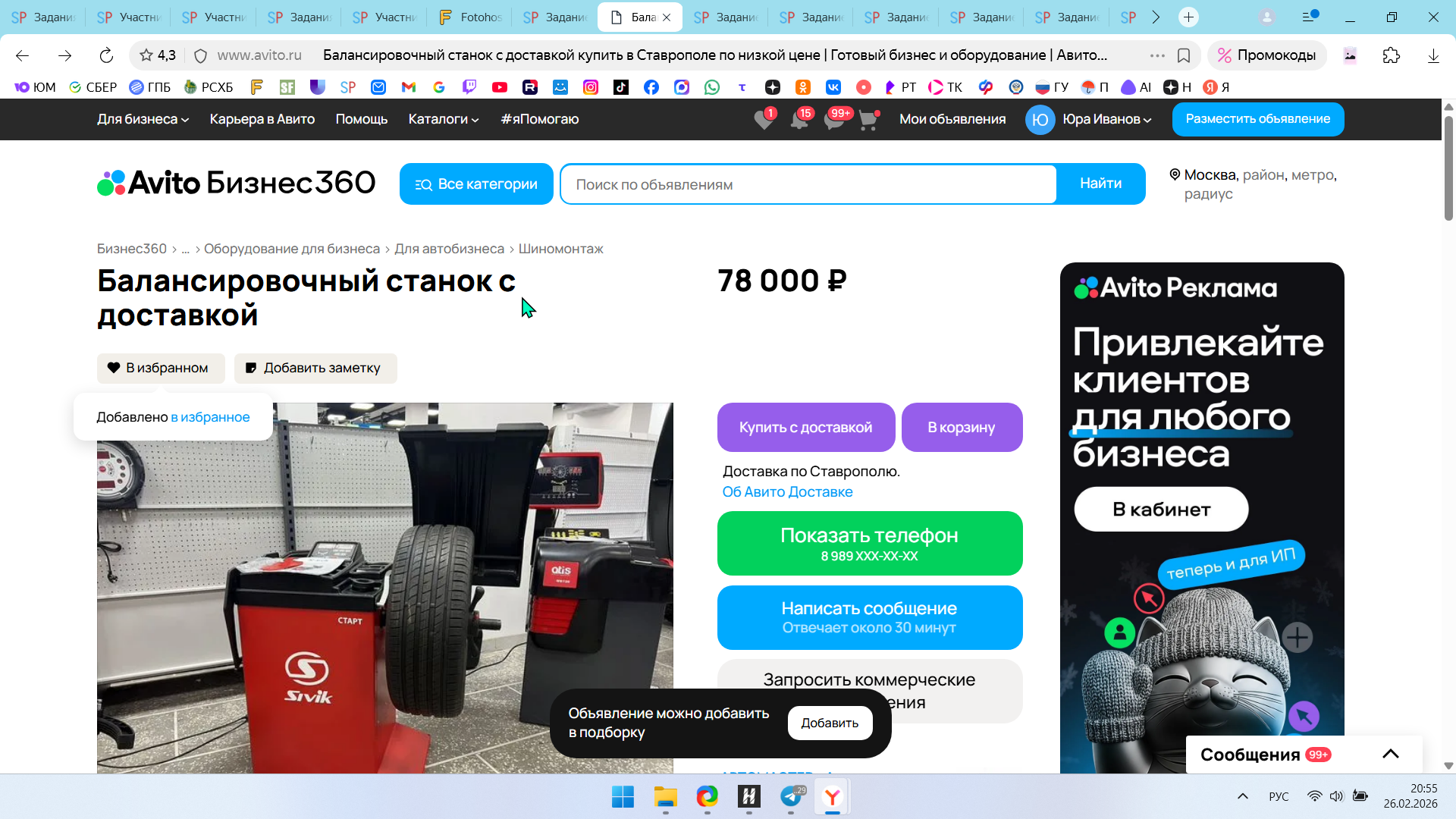Bookmark page with address bar bookmark icon
The height and width of the screenshot is (819, 1456).
coord(1184,55)
